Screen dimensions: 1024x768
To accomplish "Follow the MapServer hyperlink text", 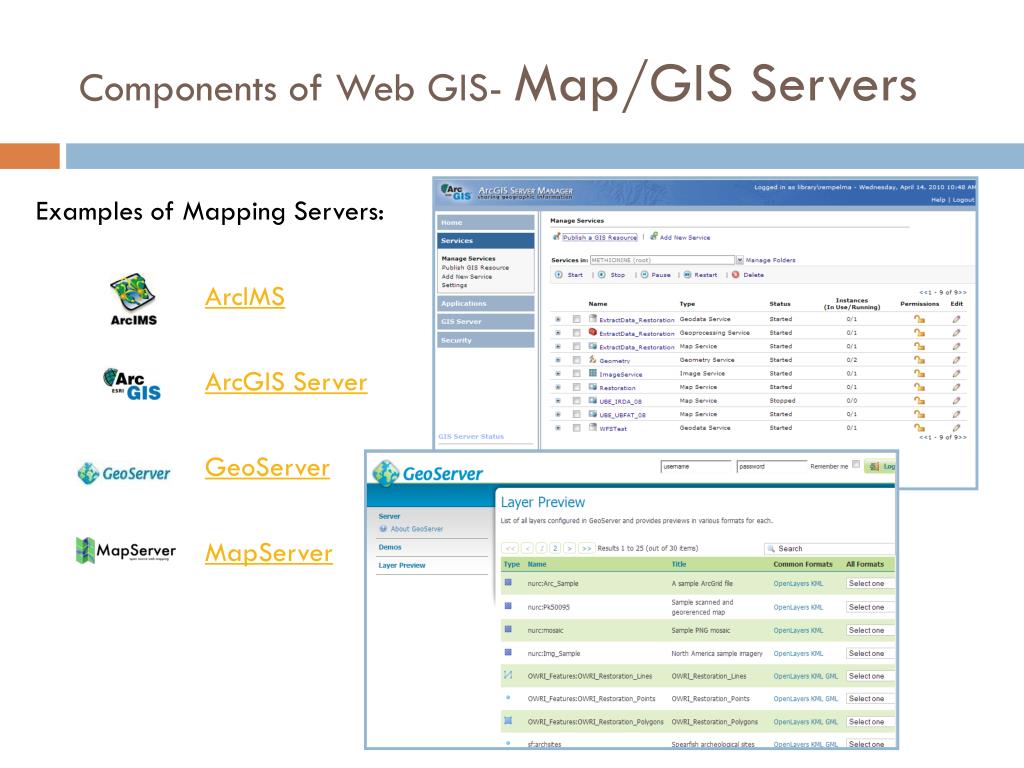I will coord(268,553).
